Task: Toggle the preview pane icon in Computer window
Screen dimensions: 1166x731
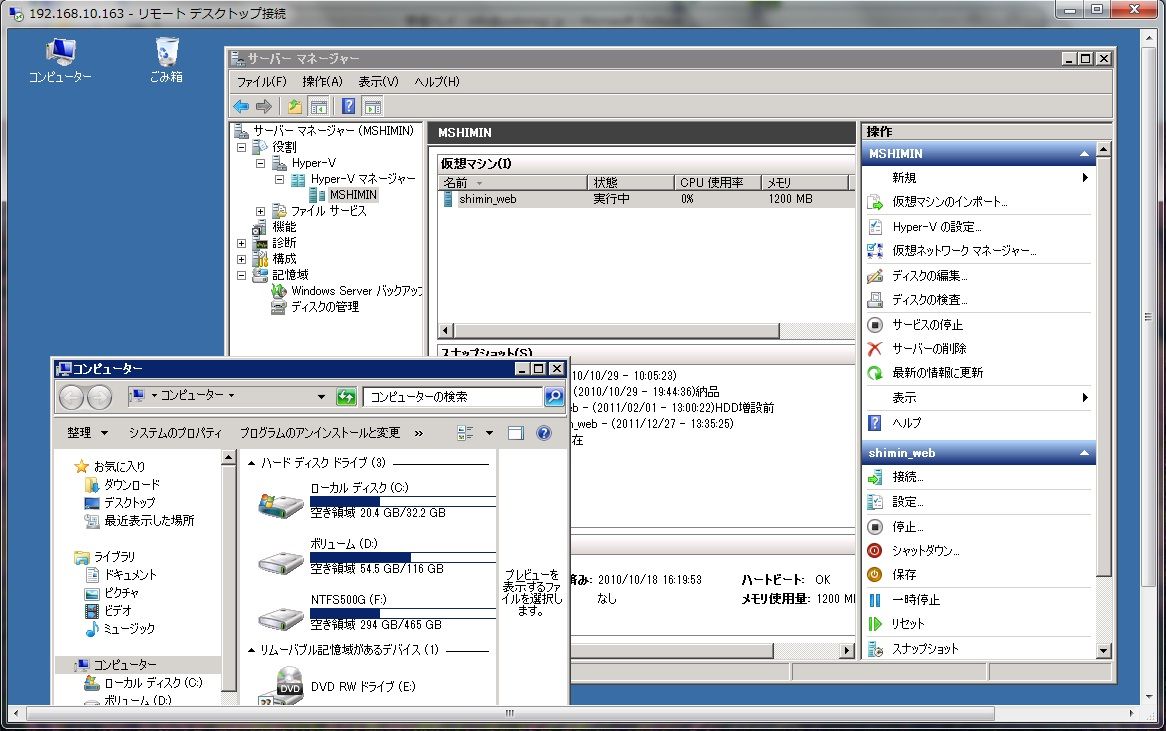Action: coord(515,433)
